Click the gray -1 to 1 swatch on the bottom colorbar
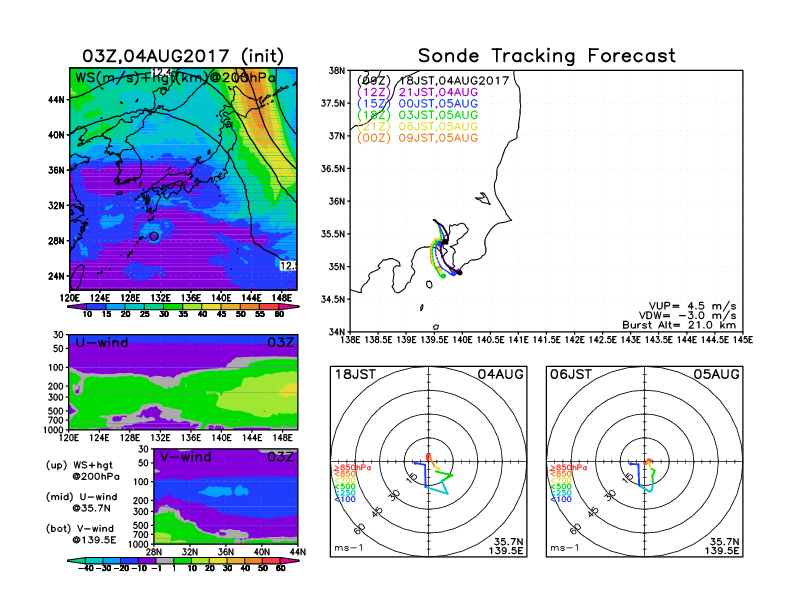 164,560
